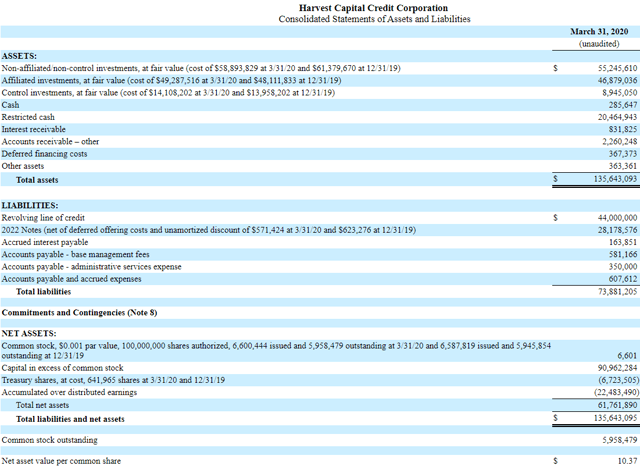Image resolution: width=640 pixels, height=466 pixels.
Task: Select 'Accumulated over distributed earnings' label
Action: (x=69, y=393)
